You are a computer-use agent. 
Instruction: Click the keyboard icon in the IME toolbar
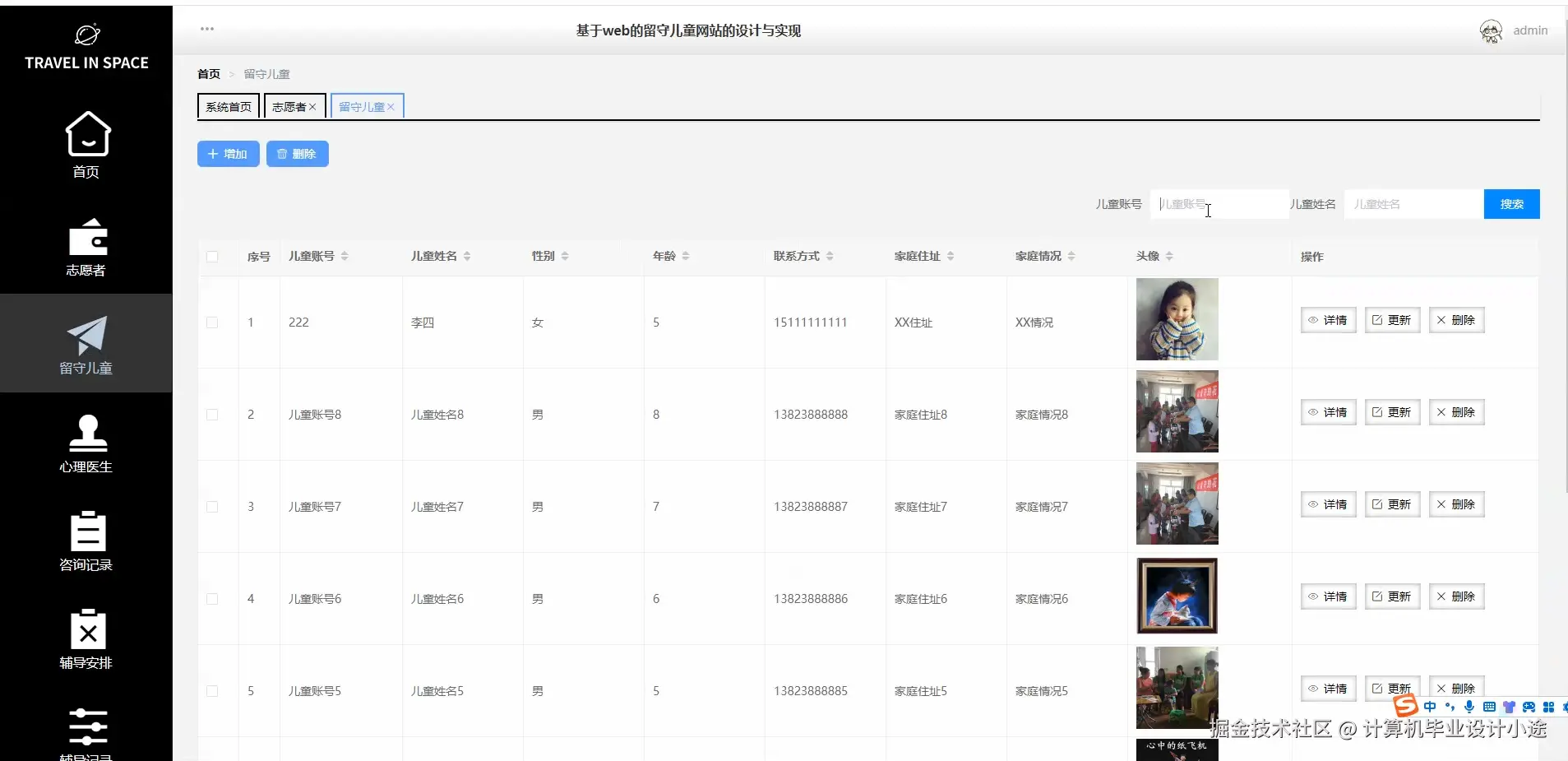click(x=1489, y=707)
